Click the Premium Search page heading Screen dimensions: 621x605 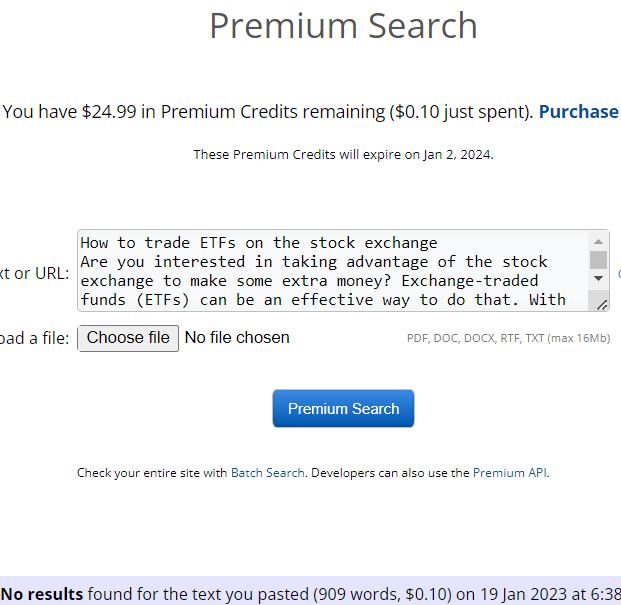point(343,26)
